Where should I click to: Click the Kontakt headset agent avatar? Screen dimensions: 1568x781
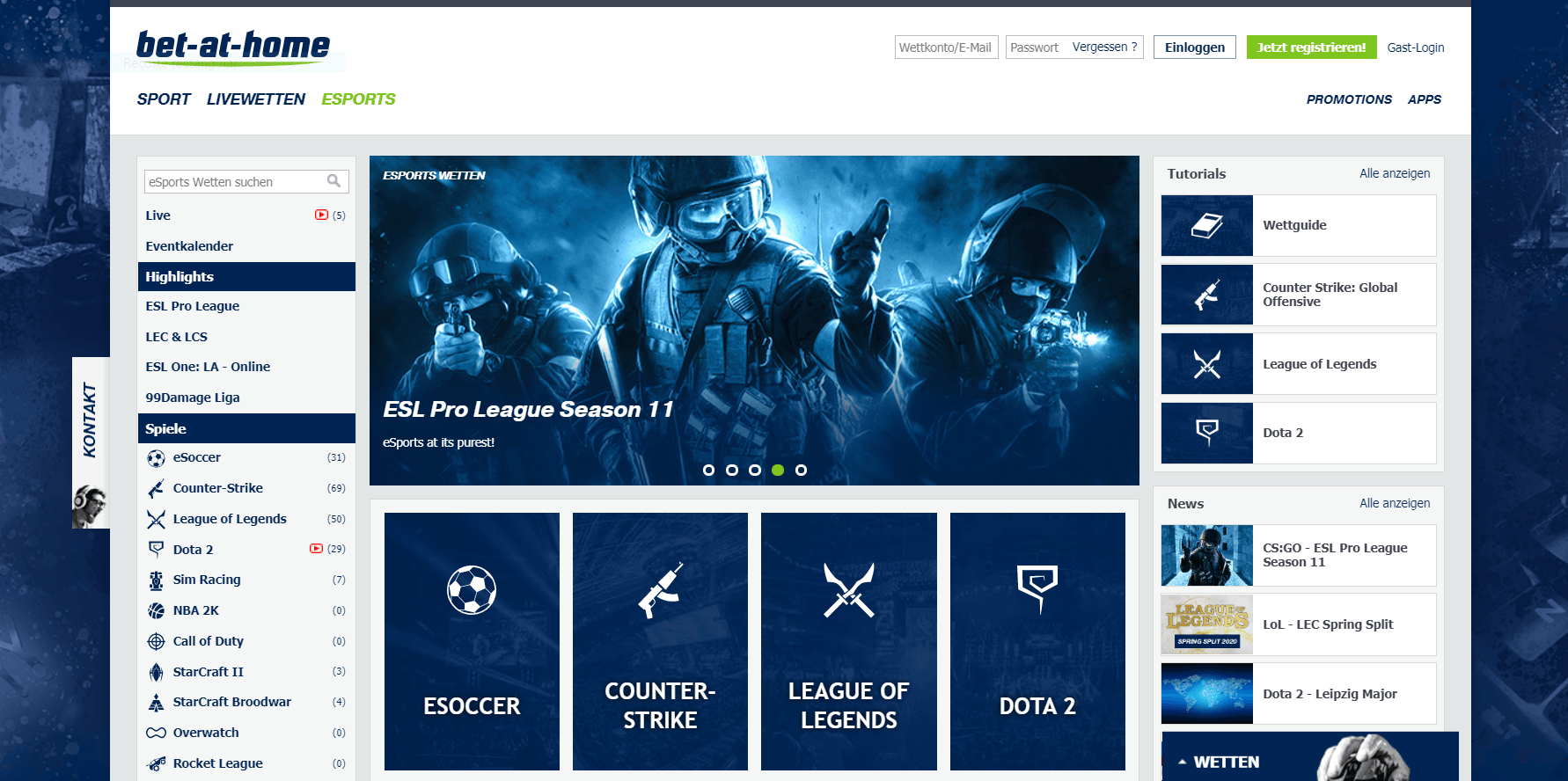pos(90,506)
